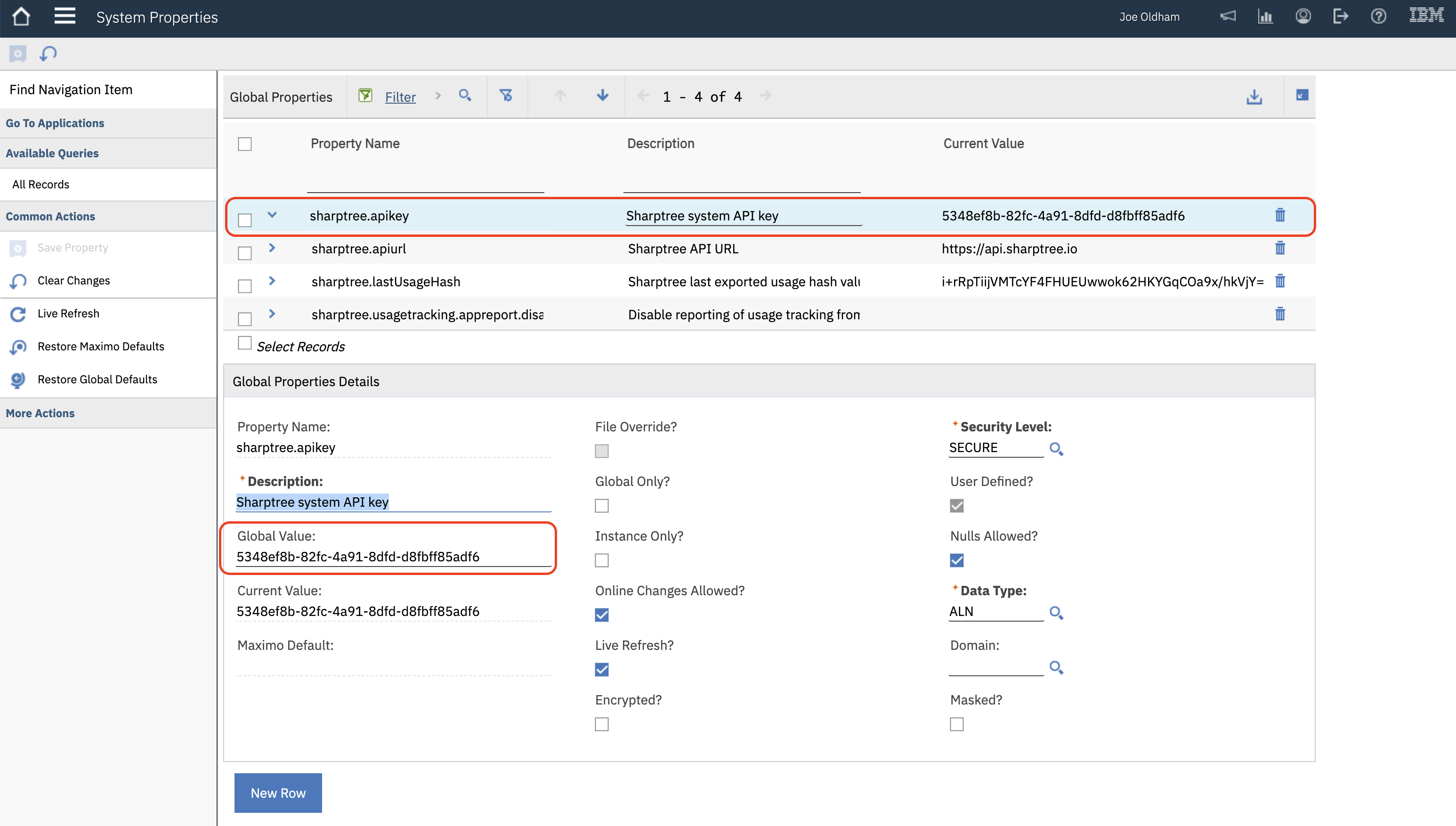Image resolution: width=1456 pixels, height=826 pixels.
Task: Uncheck the Live Refresh? checkbox
Action: (x=601, y=670)
